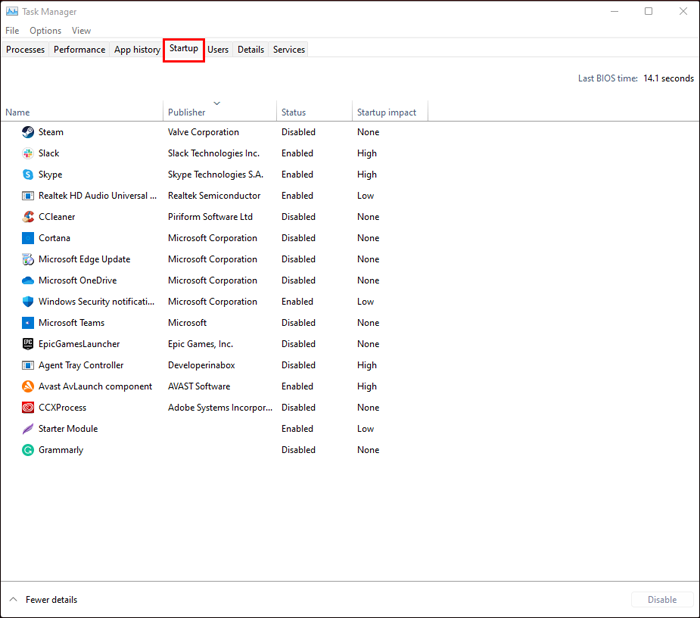Viewport: 700px width, 618px height.
Task: Select EpicGamesLauncher entry
Action: (79, 344)
